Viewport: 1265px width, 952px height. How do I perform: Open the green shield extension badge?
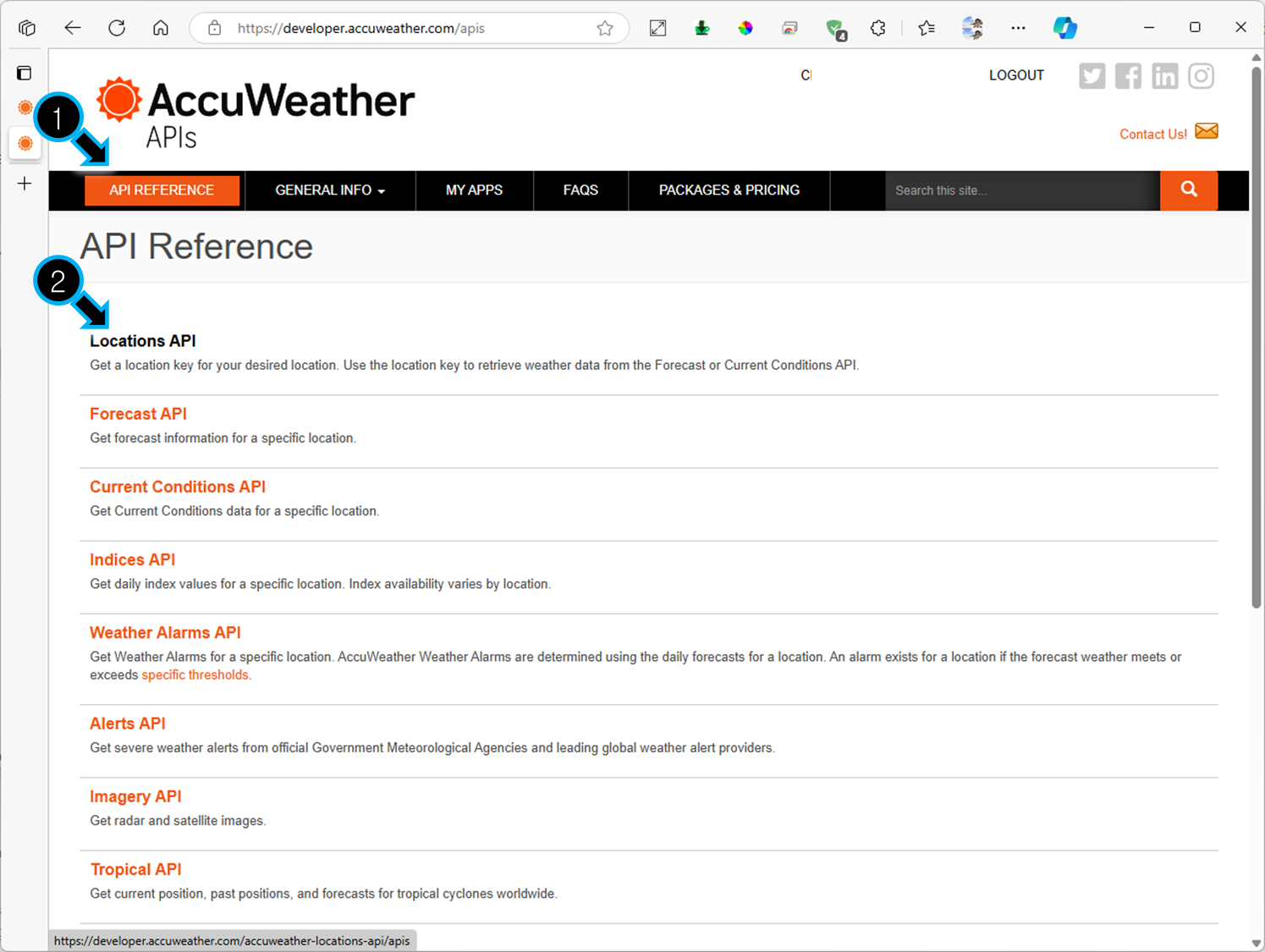coord(836,30)
